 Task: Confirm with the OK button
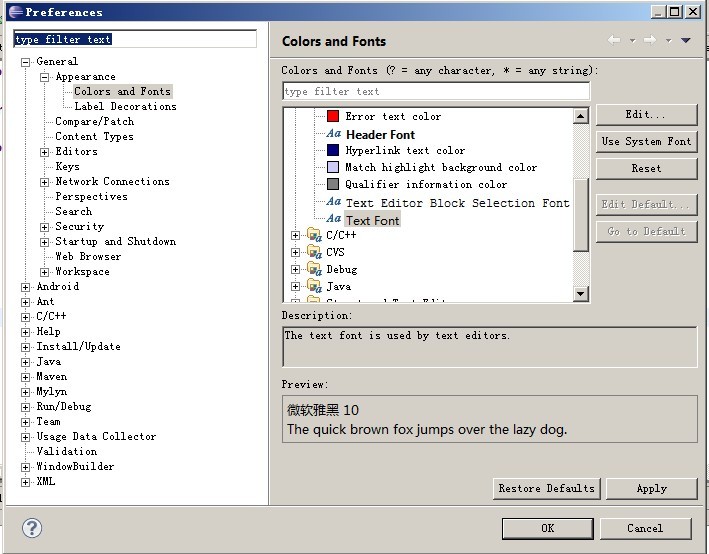point(548,528)
